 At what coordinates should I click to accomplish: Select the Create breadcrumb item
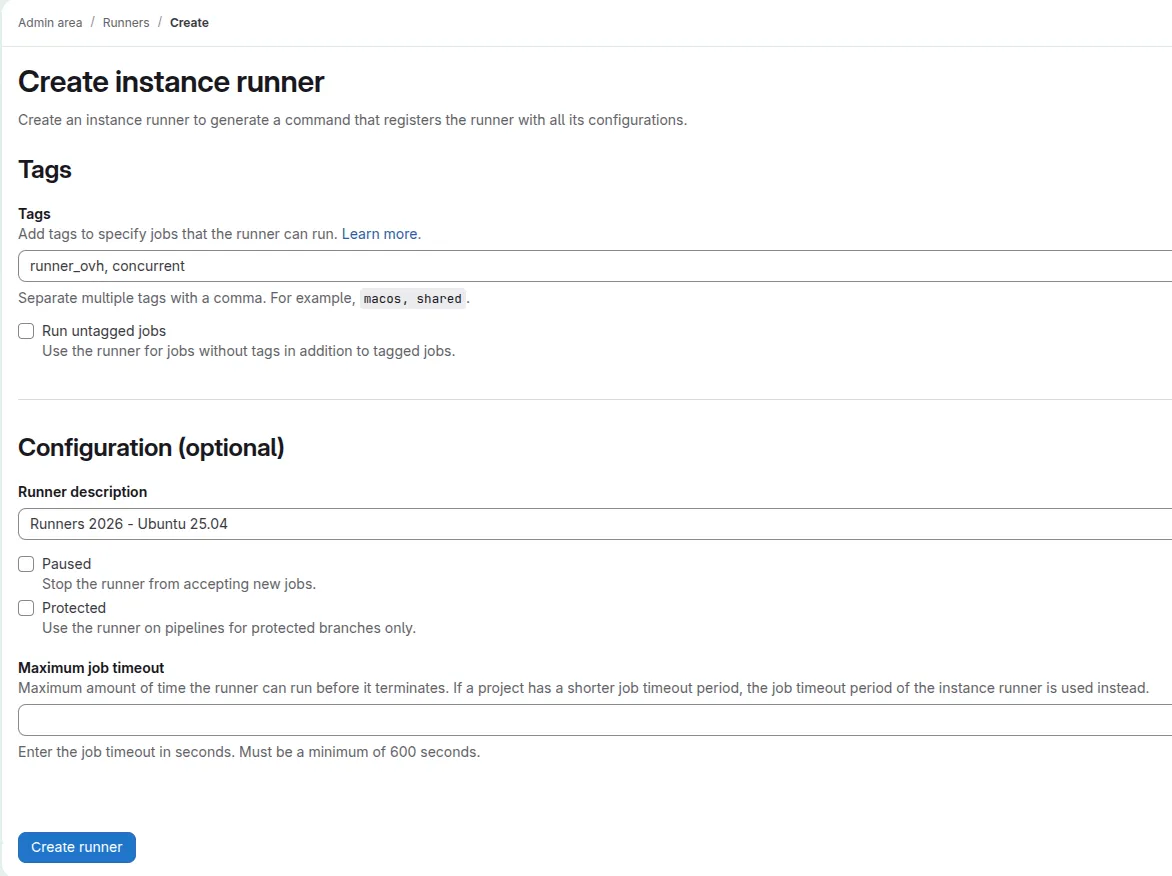(189, 22)
